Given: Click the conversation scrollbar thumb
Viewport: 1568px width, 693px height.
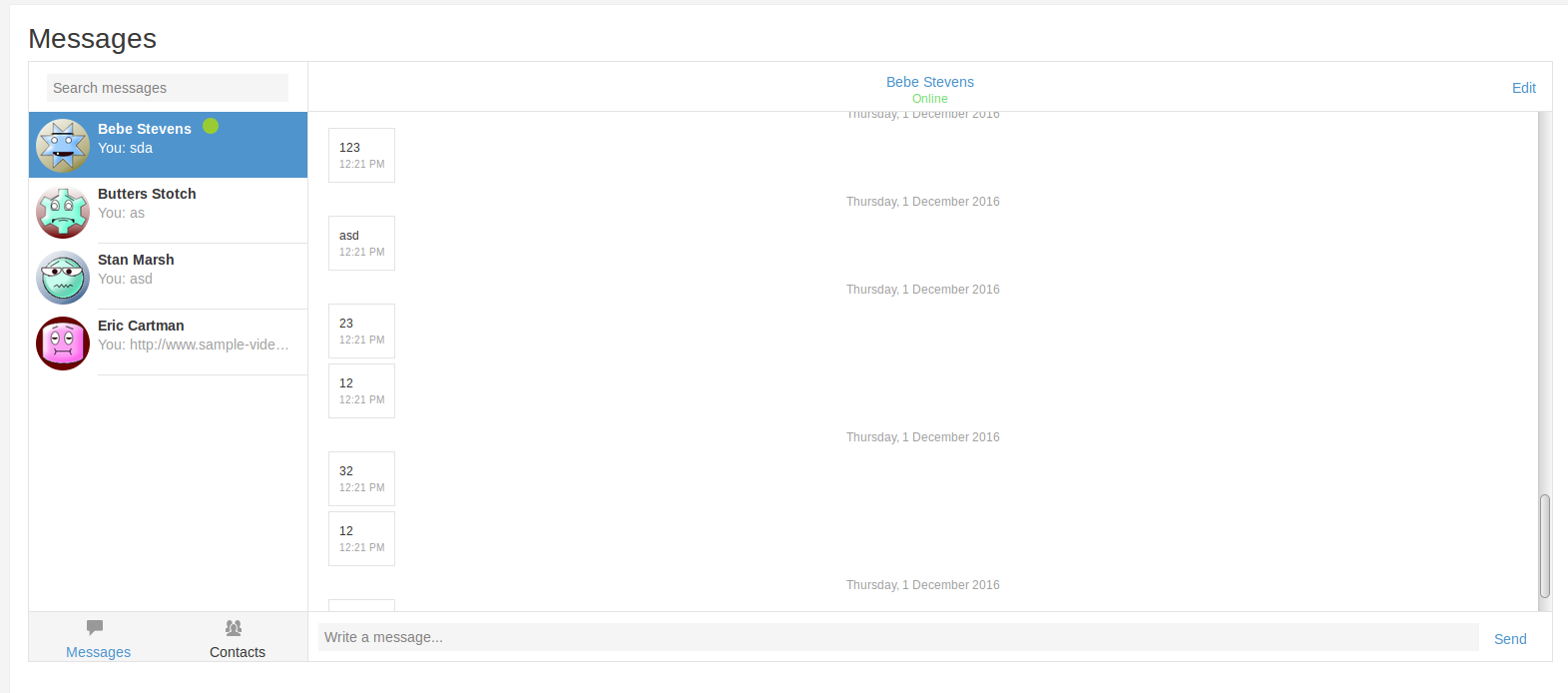Looking at the screenshot, I should pos(1545,546).
